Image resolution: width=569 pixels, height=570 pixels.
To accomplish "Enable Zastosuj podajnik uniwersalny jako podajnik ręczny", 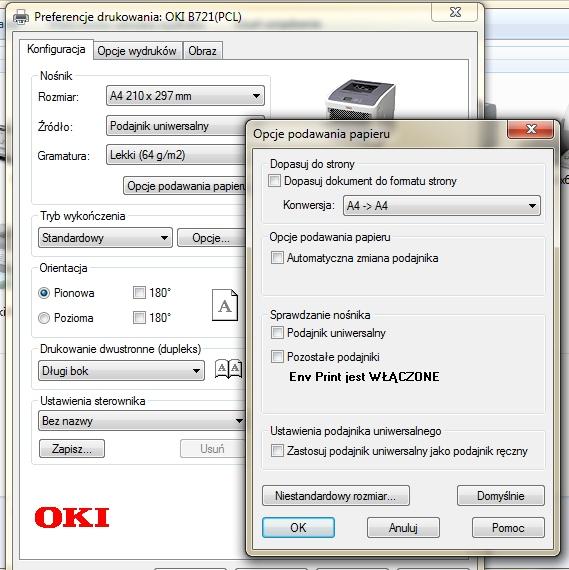I will 277,451.
